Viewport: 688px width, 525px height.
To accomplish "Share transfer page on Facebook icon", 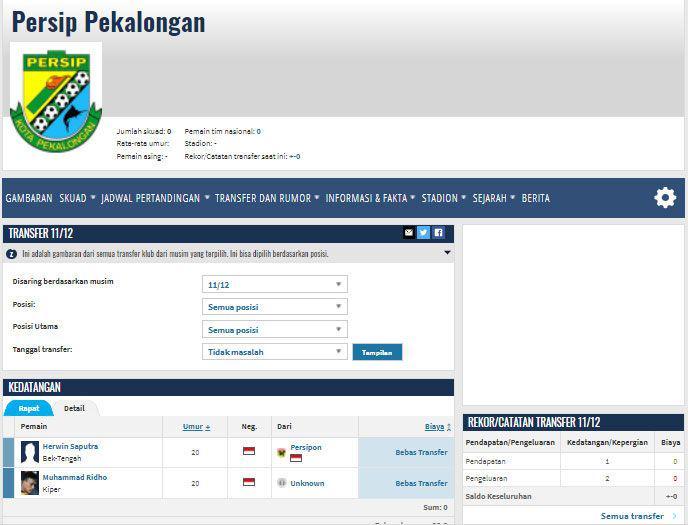I will 438,232.
